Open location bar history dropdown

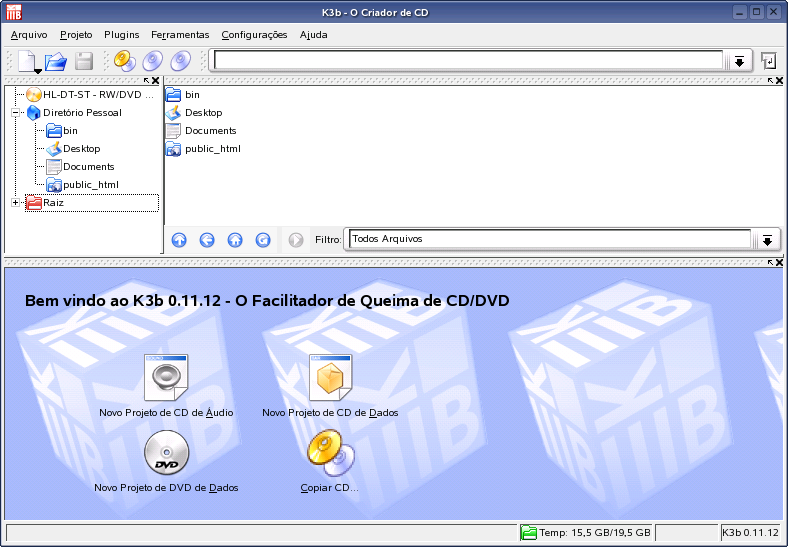click(739, 61)
